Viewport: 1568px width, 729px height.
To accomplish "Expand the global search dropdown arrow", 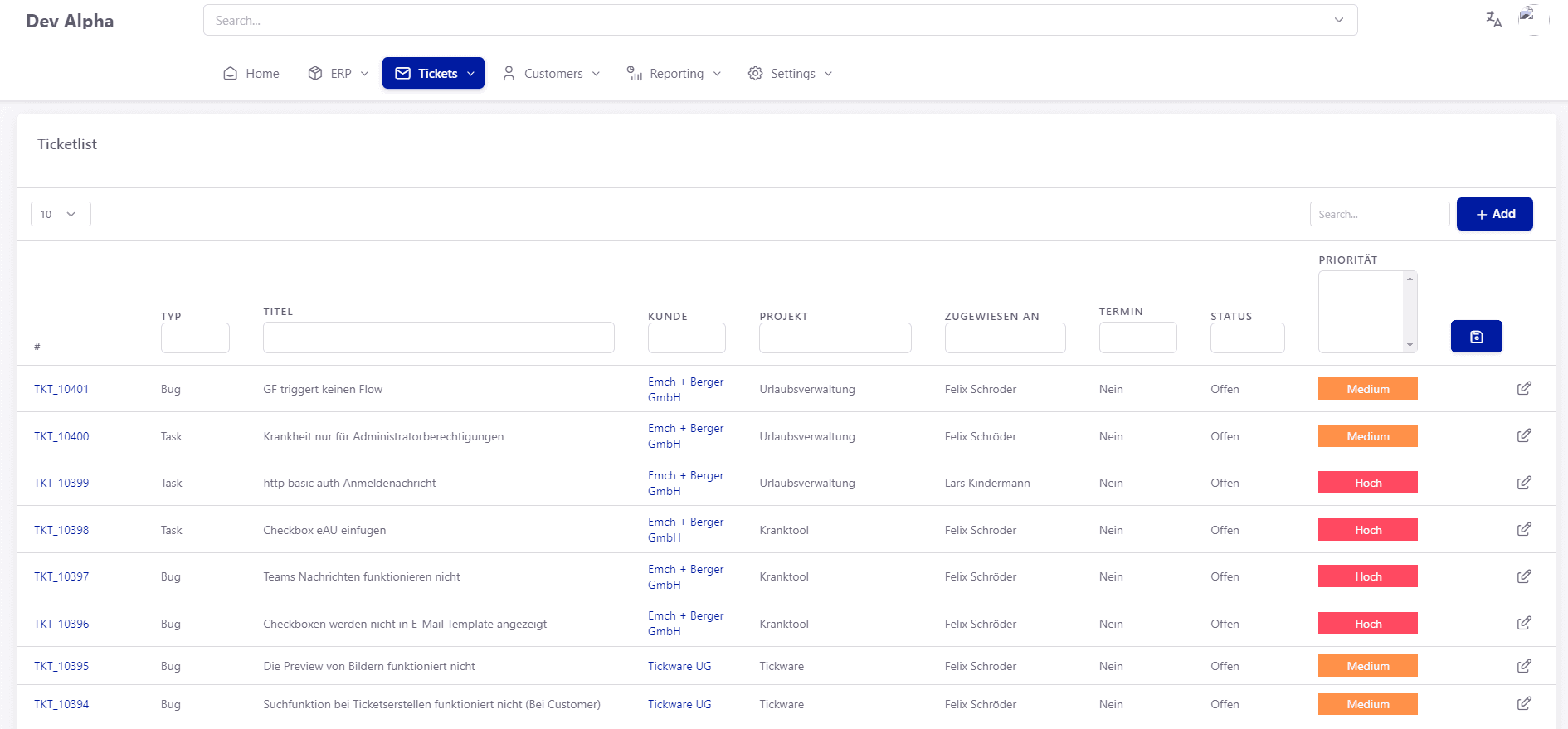I will (x=1338, y=20).
